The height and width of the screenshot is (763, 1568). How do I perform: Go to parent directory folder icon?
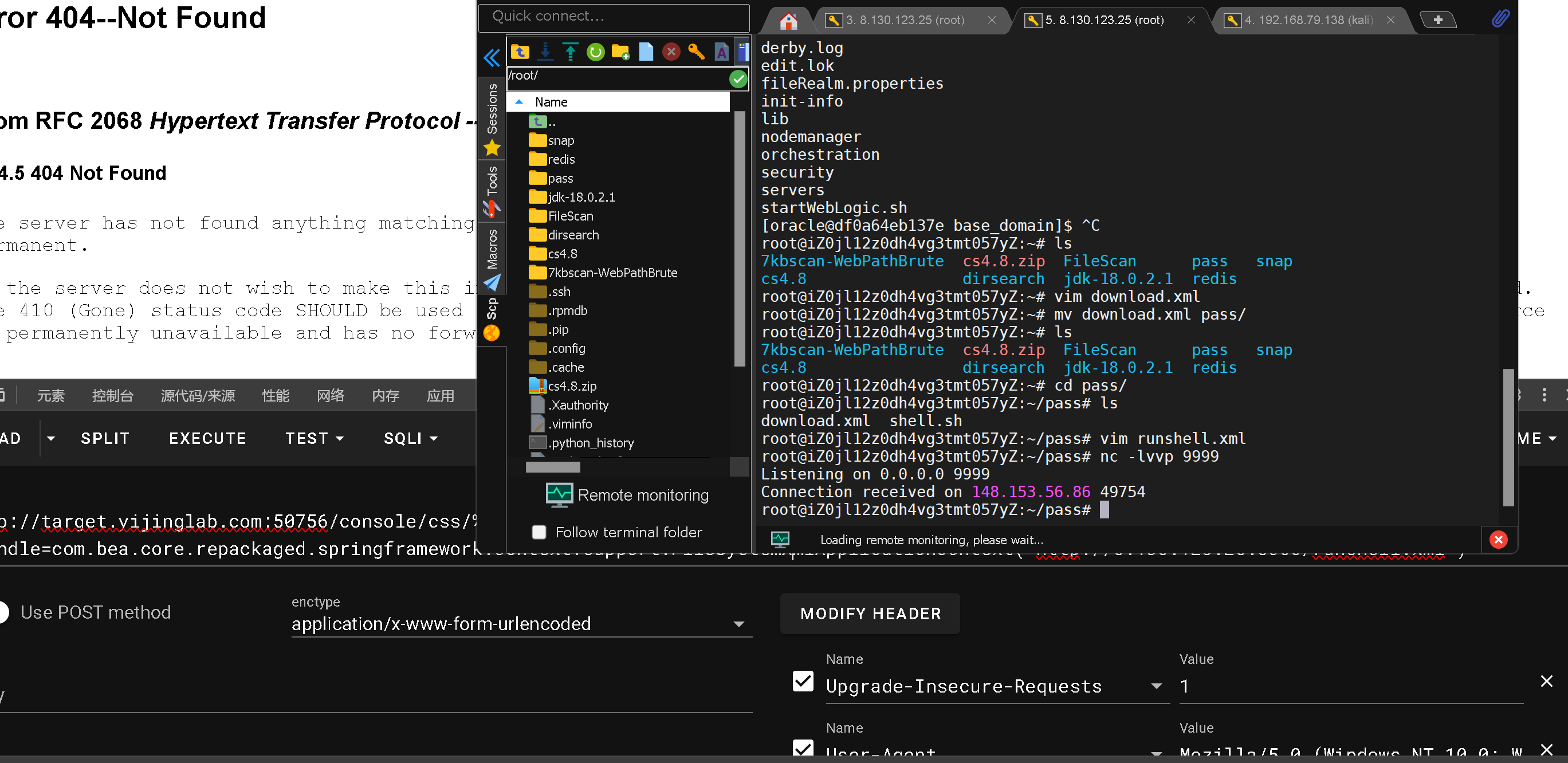pyautogui.click(x=520, y=52)
